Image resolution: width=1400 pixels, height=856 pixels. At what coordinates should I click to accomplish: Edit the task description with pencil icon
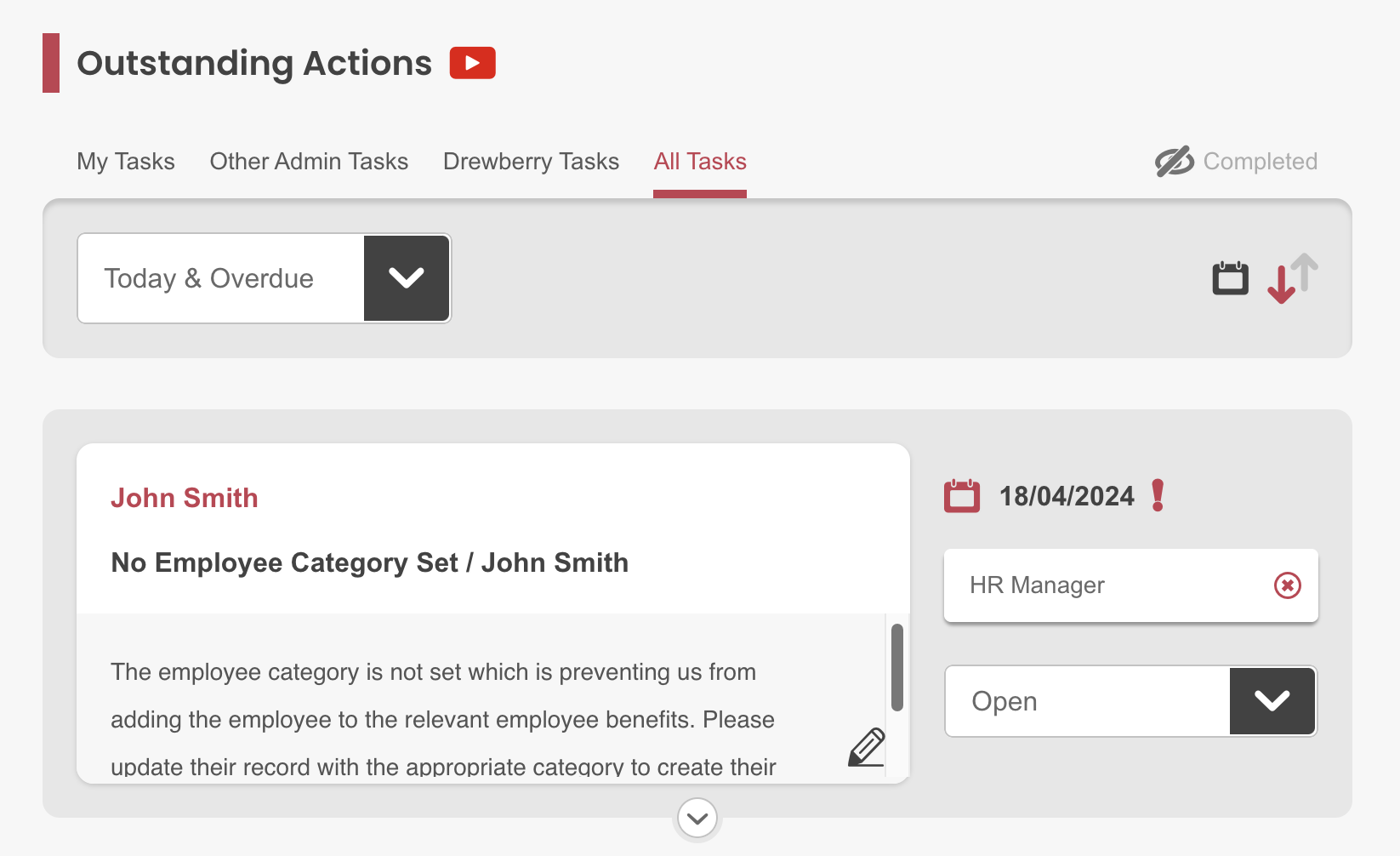point(867,747)
